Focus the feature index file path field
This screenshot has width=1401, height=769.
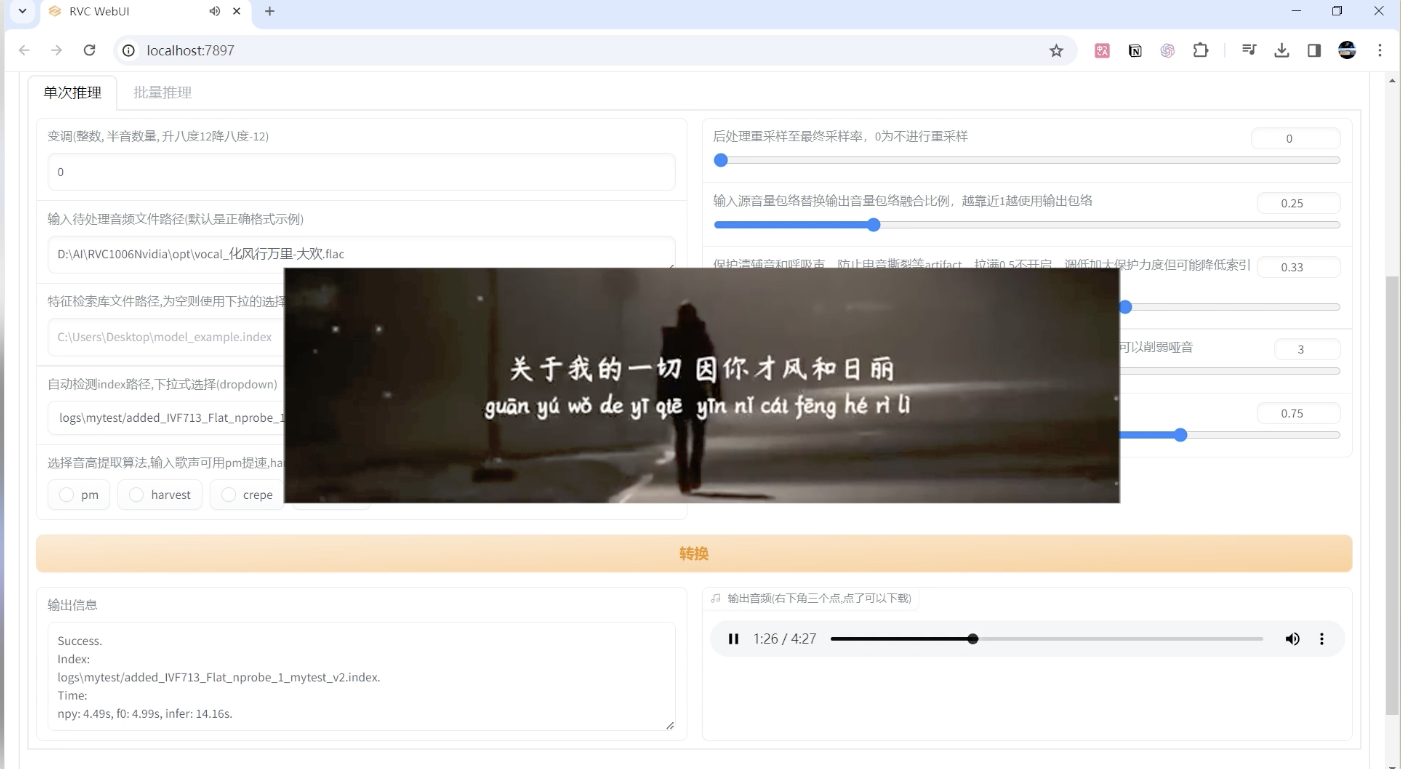[x=166, y=337]
